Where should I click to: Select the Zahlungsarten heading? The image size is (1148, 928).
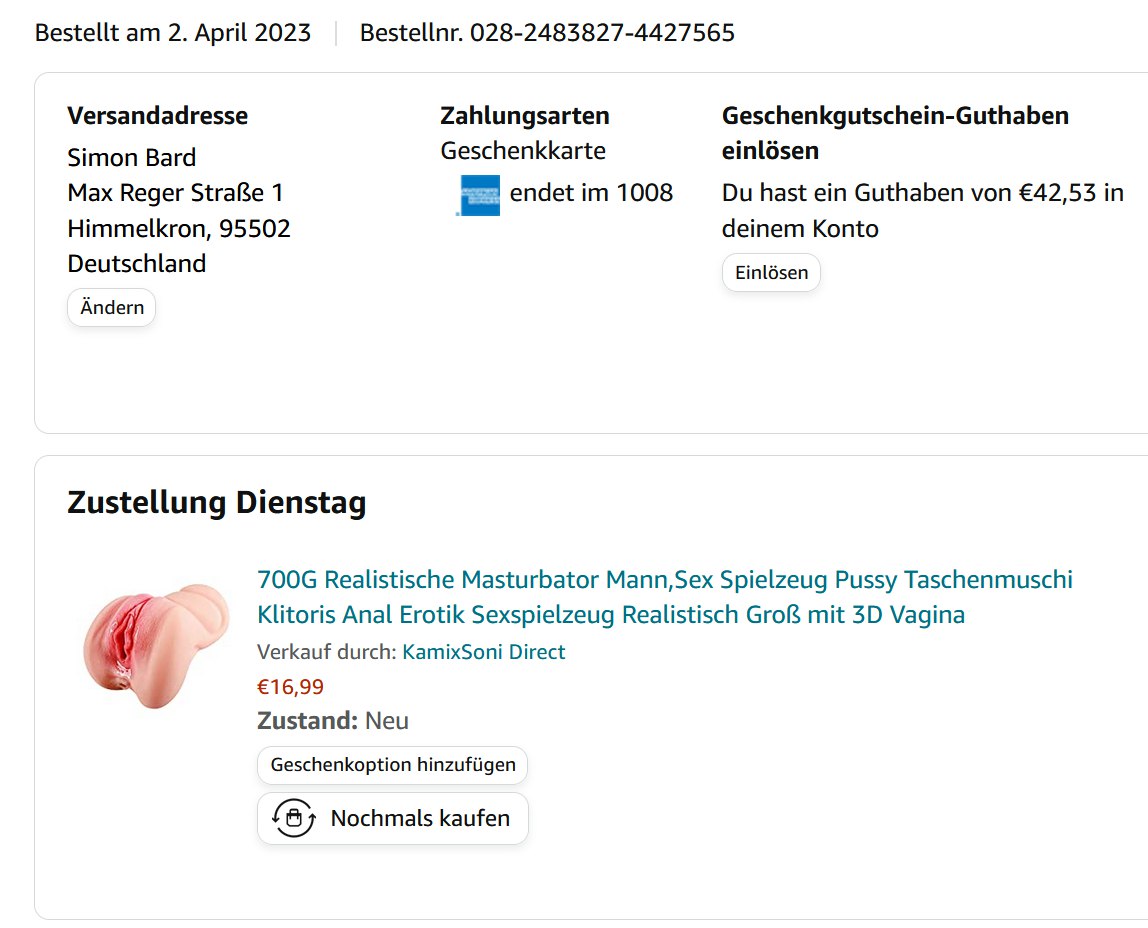pyautogui.click(x=524, y=116)
